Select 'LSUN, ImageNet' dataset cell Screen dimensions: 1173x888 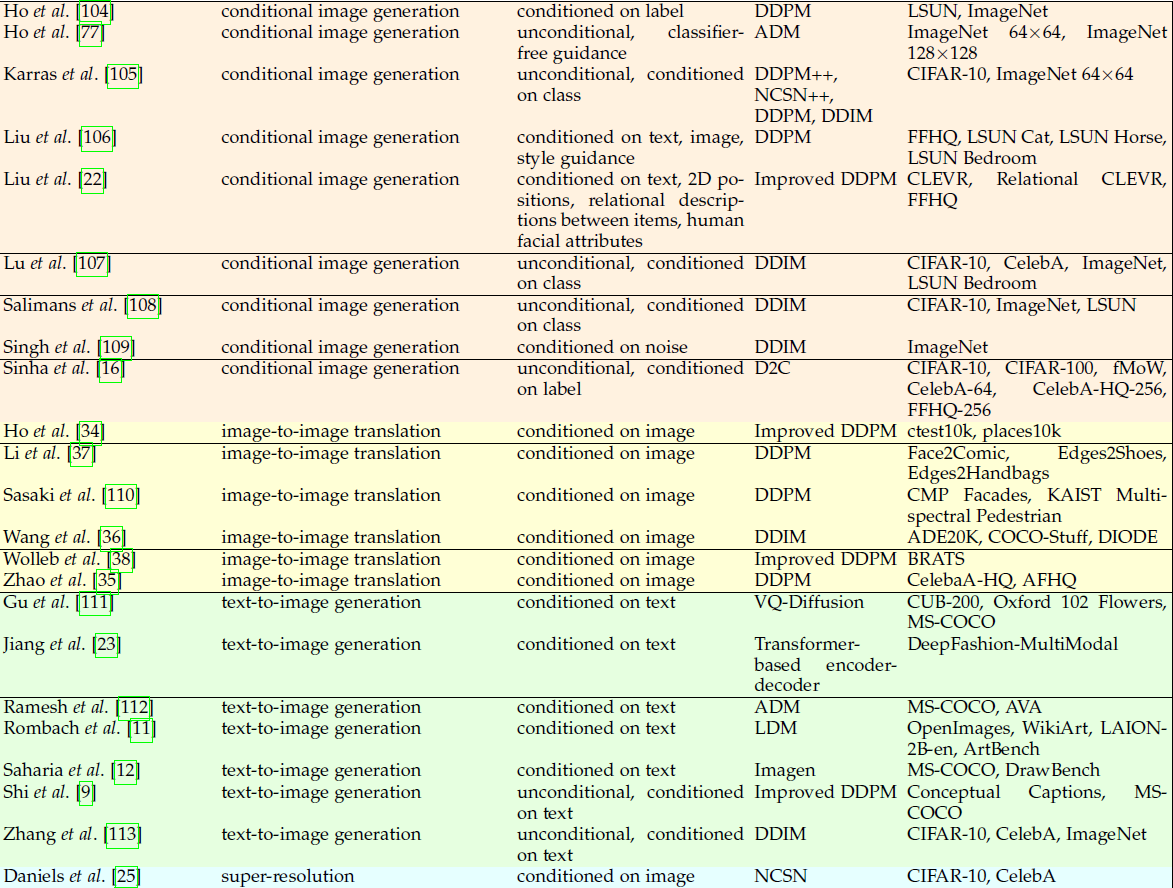(977, 11)
